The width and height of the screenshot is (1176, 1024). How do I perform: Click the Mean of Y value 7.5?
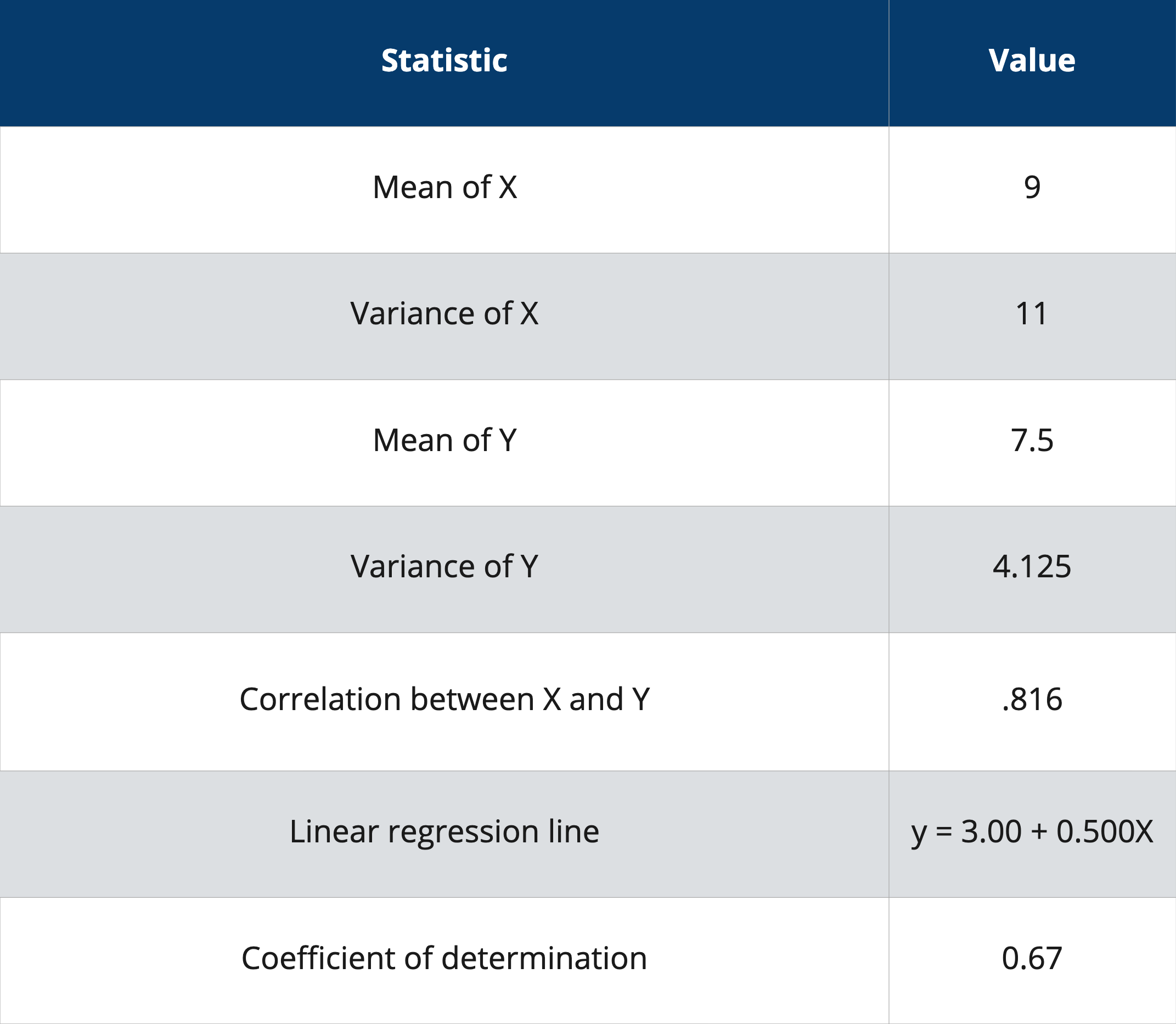(x=1032, y=441)
